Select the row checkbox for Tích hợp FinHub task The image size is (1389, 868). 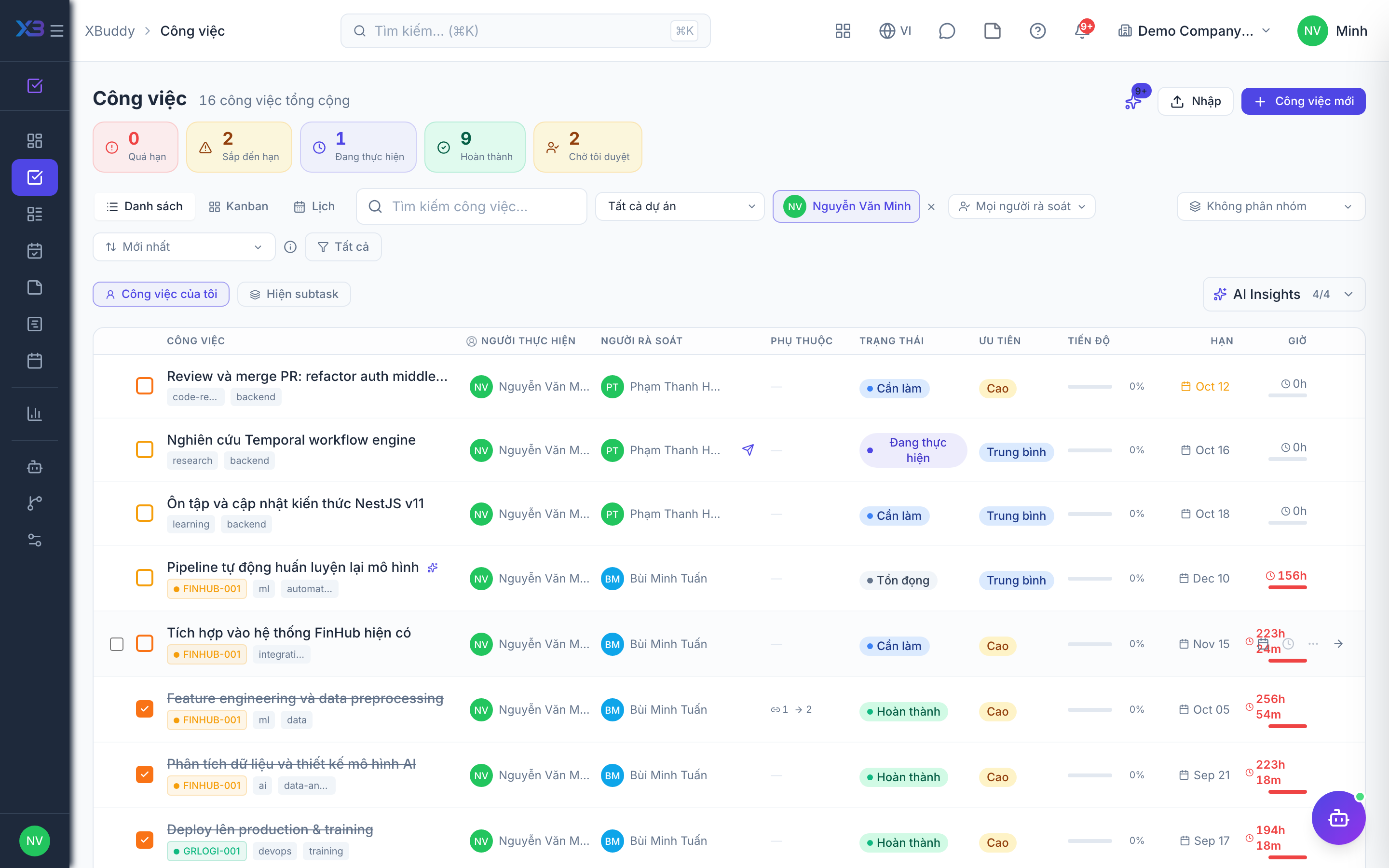pos(117,644)
